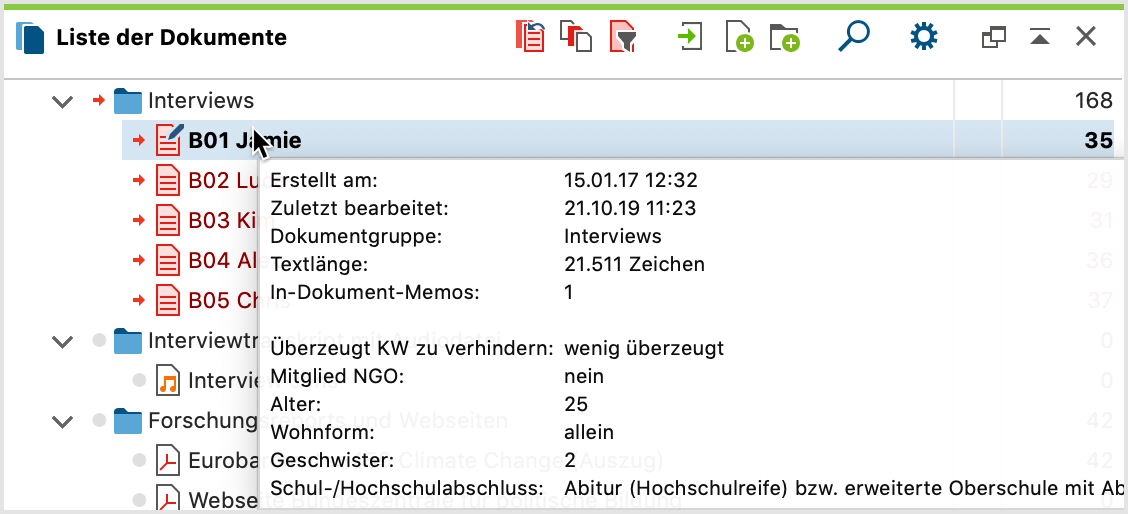
Task: Click the B05 red document icon
Action: [x=168, y=299]
